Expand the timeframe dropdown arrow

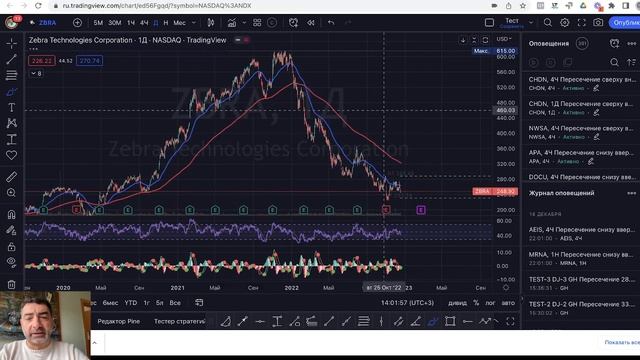click(x=194, y=23)
